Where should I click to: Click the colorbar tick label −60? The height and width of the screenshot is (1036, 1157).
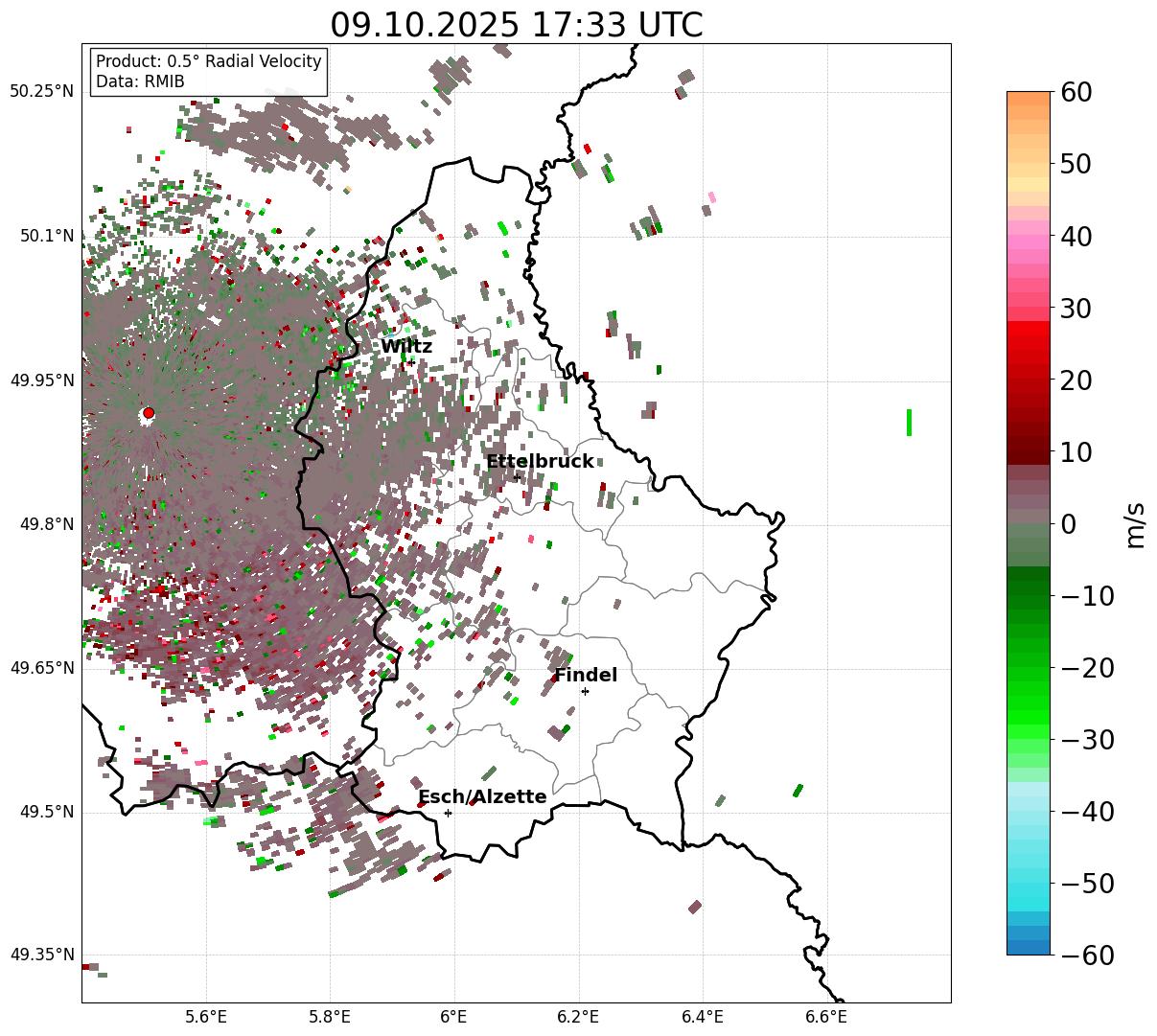click(1087, 955)
